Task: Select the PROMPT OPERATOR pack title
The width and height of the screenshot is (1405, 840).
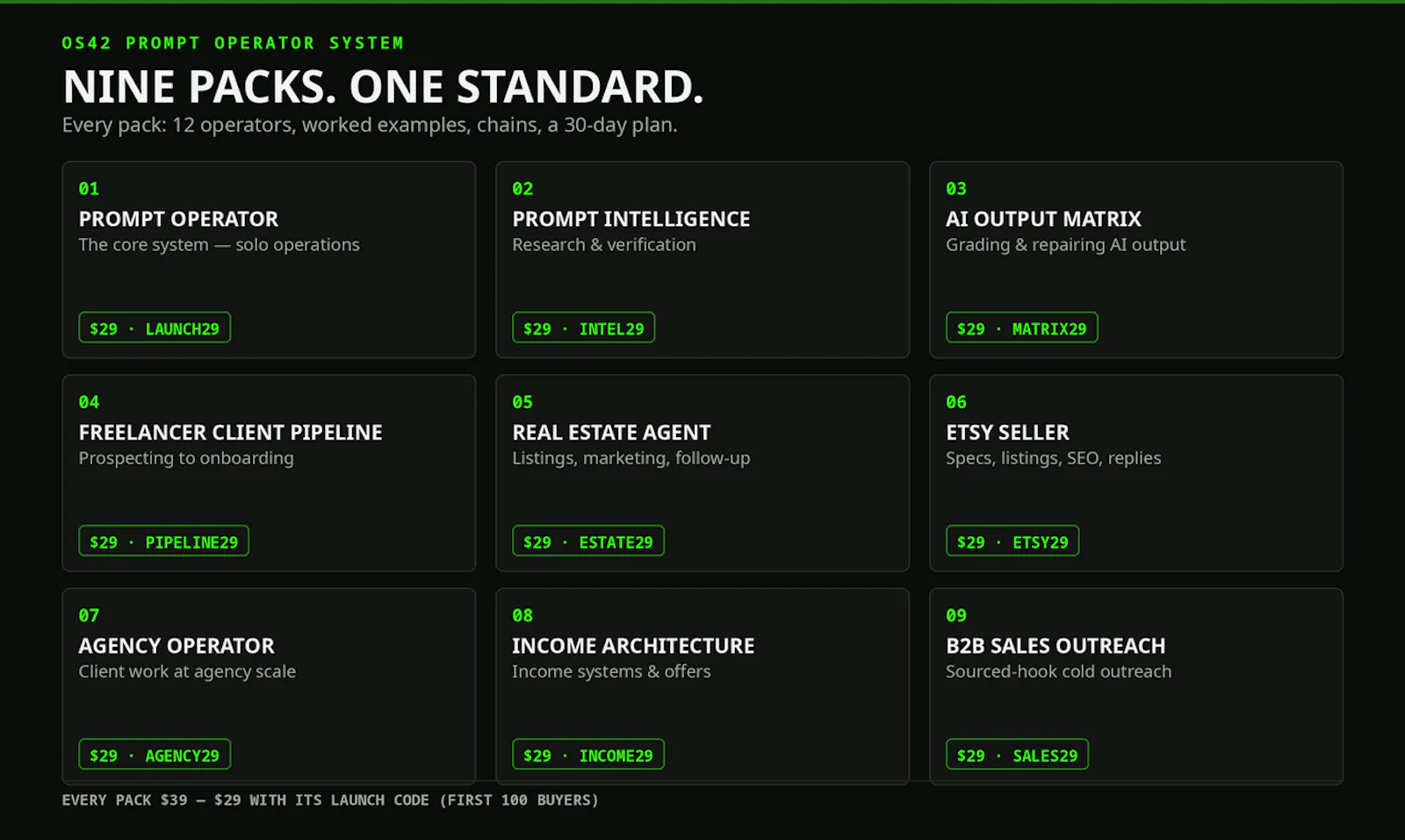Action: [x=178, y=219]
